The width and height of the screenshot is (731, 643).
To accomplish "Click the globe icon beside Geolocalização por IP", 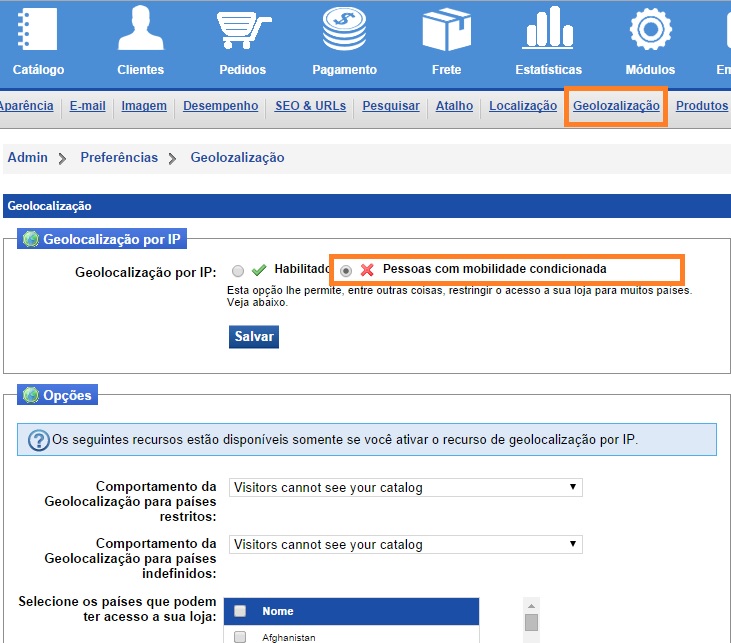I will 31,239.
